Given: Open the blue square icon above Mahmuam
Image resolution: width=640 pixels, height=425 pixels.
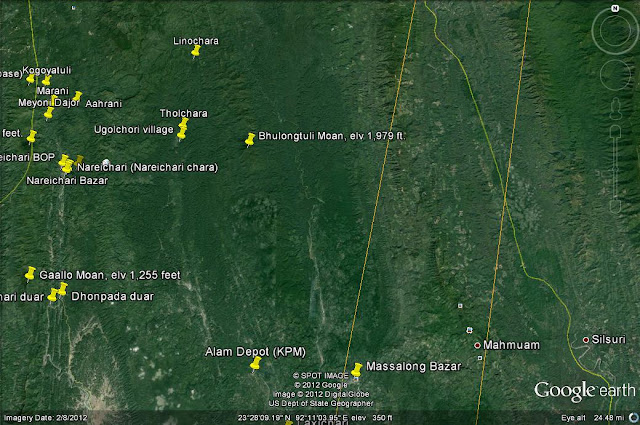Looking at the screenshot, I should tap(469, 330).
